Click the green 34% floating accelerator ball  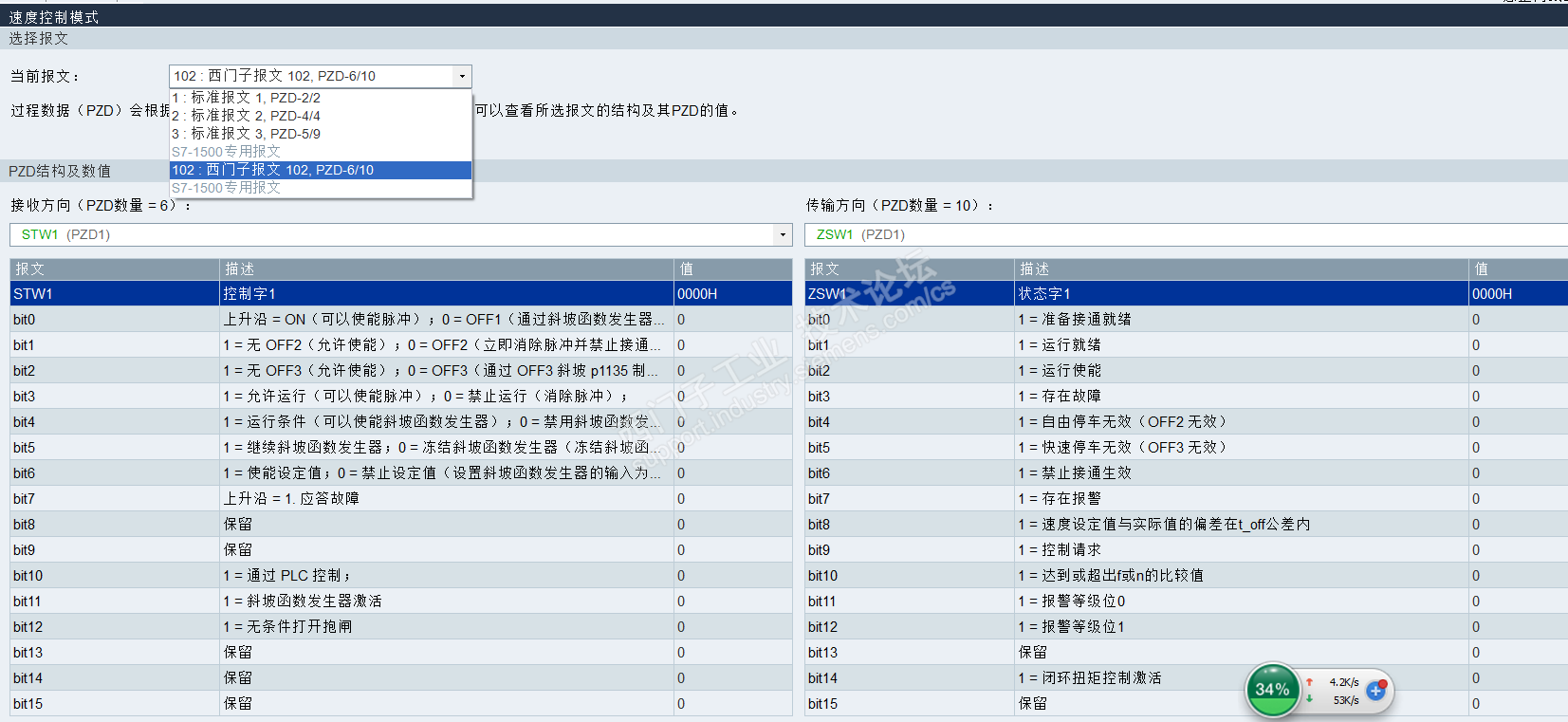point(1272,690)
